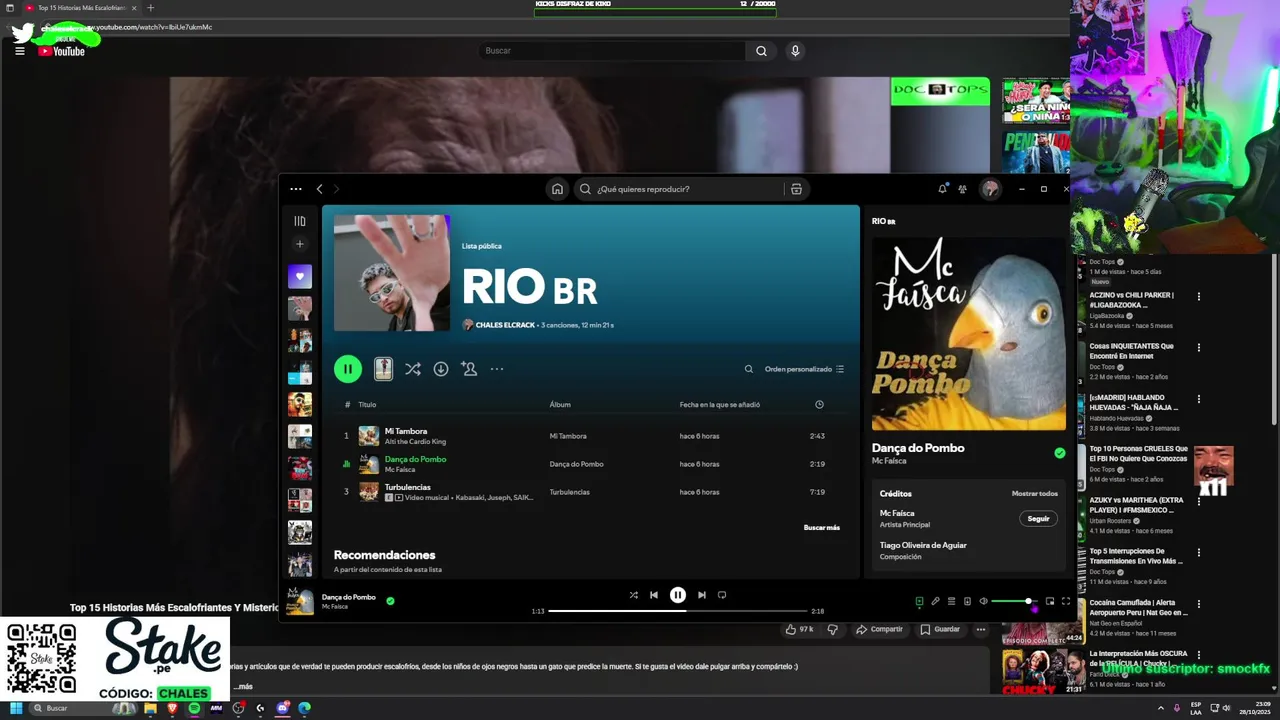Viewport: 1280px width, 720px height.
Task: Sort tracks by the duration clock icon
Action: (819, 405)
